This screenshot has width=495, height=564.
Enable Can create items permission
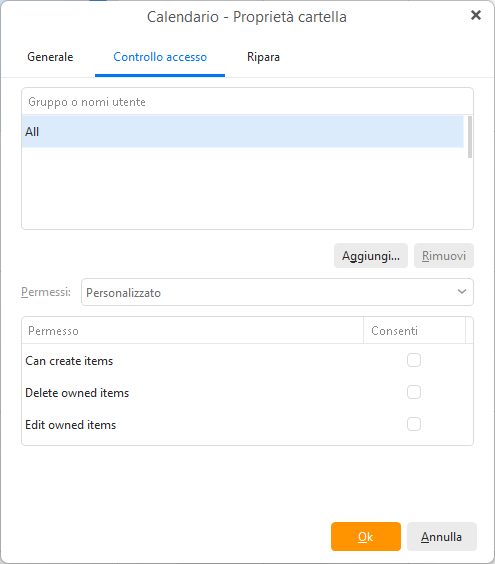[x=414, y=360]
